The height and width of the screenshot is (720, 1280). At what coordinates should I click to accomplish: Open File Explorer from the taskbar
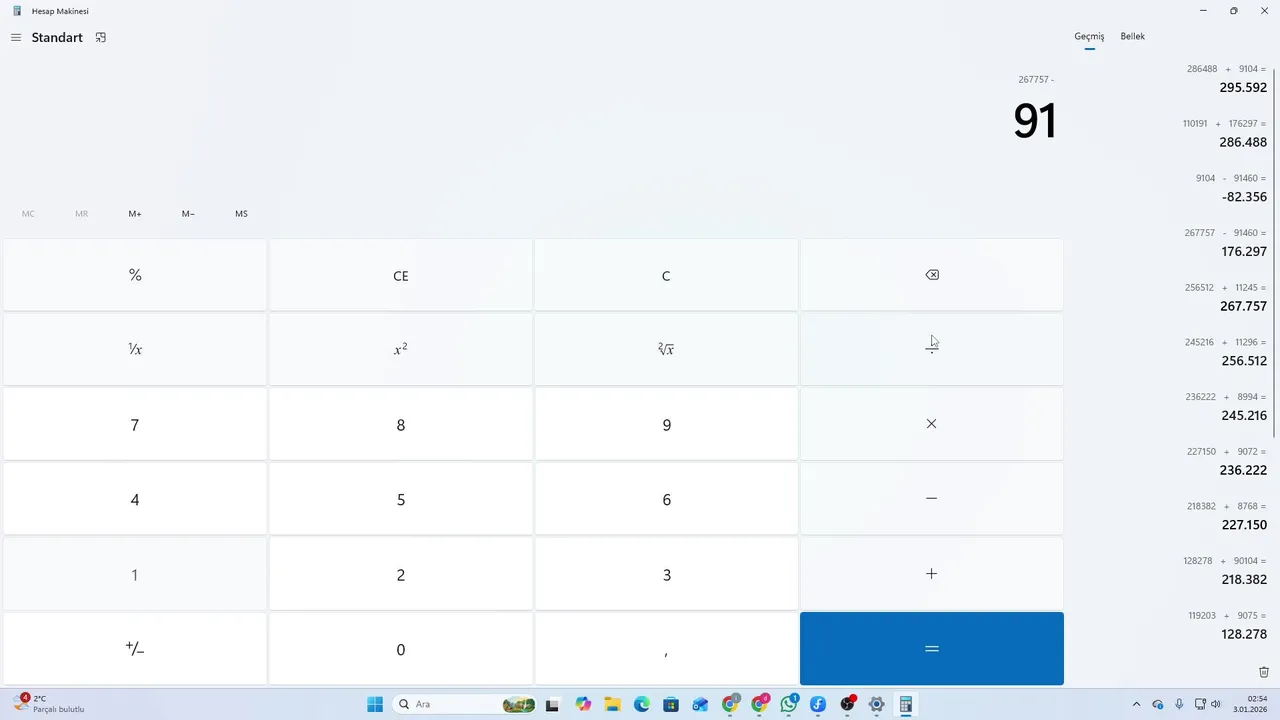click(612, 704)
